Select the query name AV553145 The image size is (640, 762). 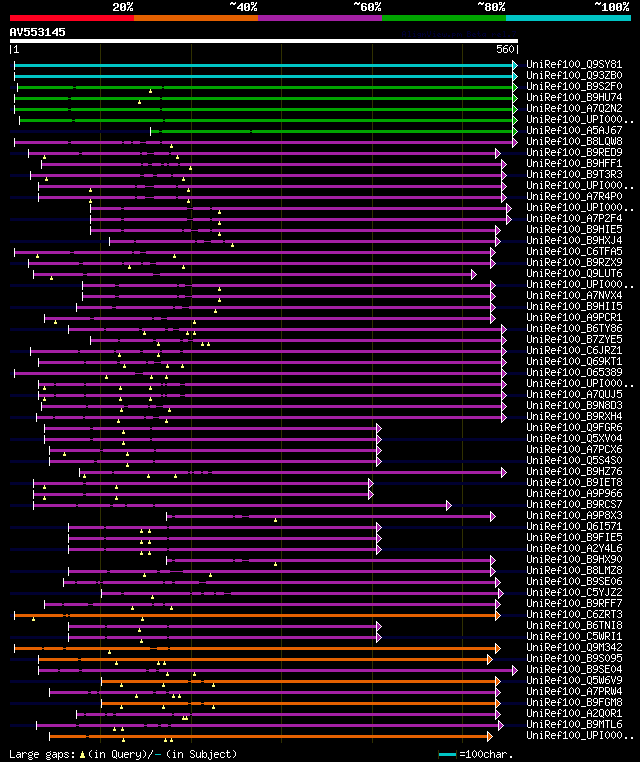coord(37,32)
